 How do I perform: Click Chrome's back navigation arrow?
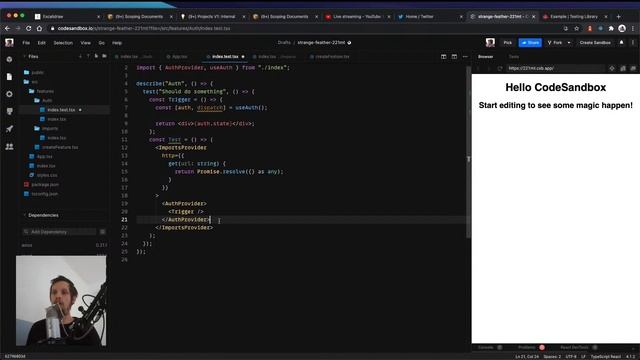(7, 28)
